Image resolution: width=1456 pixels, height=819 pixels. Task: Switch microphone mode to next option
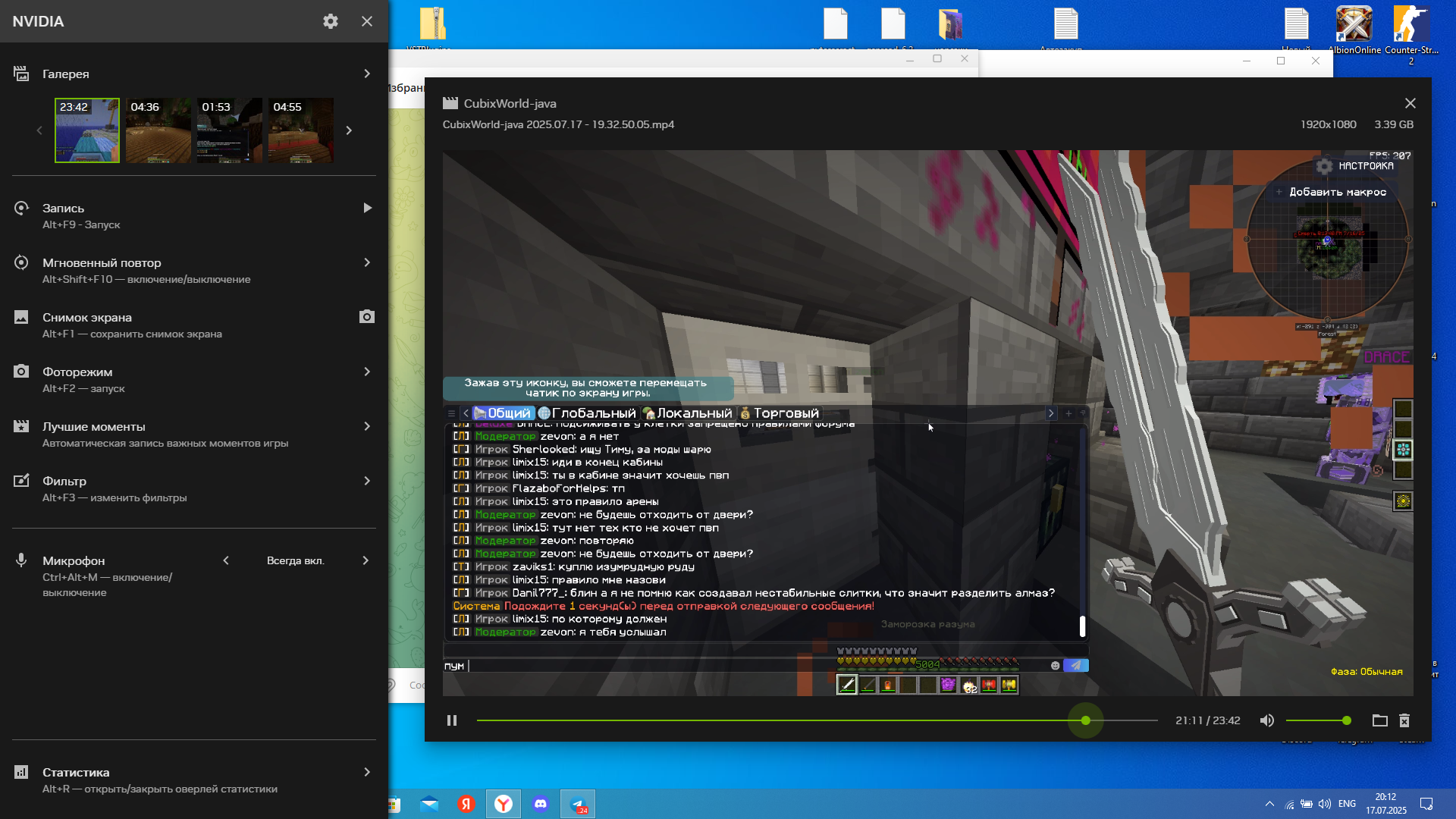[x=366, y=560]
